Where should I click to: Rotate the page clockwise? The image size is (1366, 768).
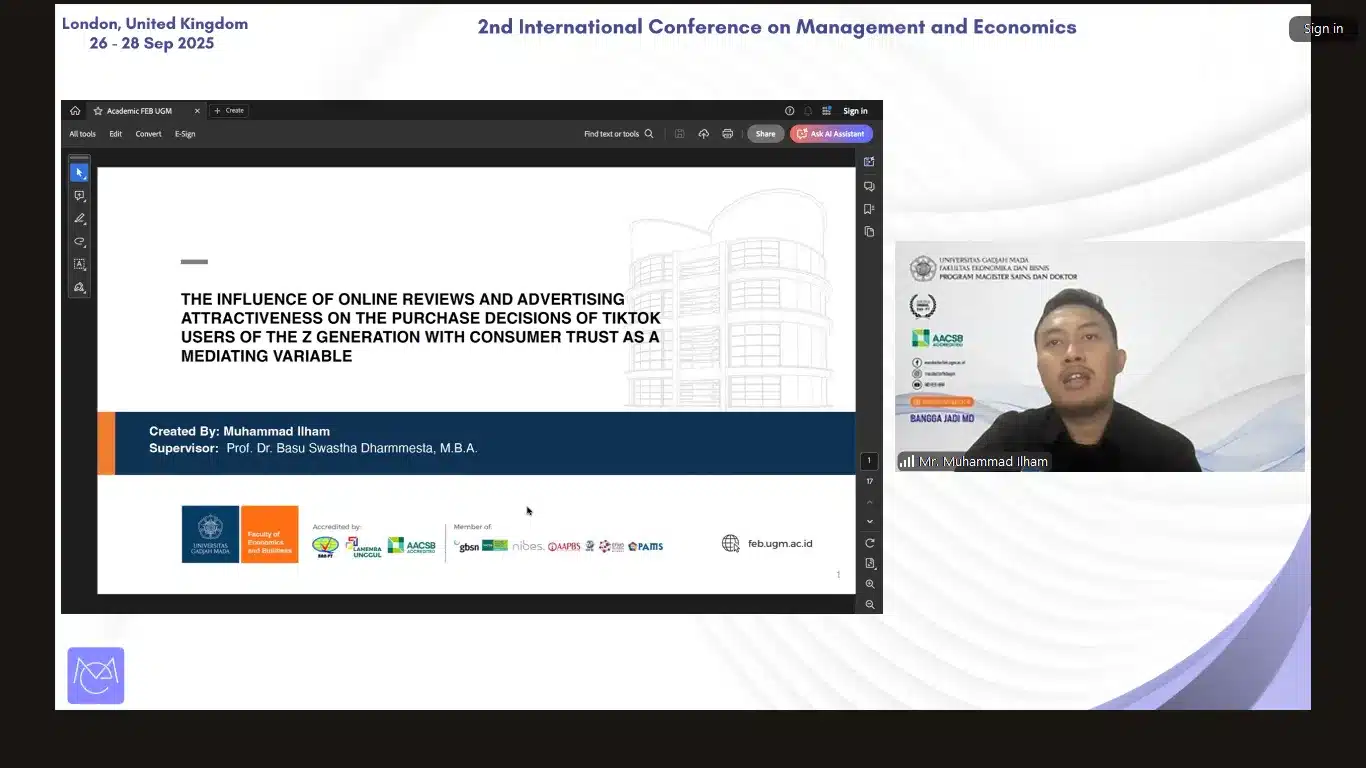(x=869, y=543)
